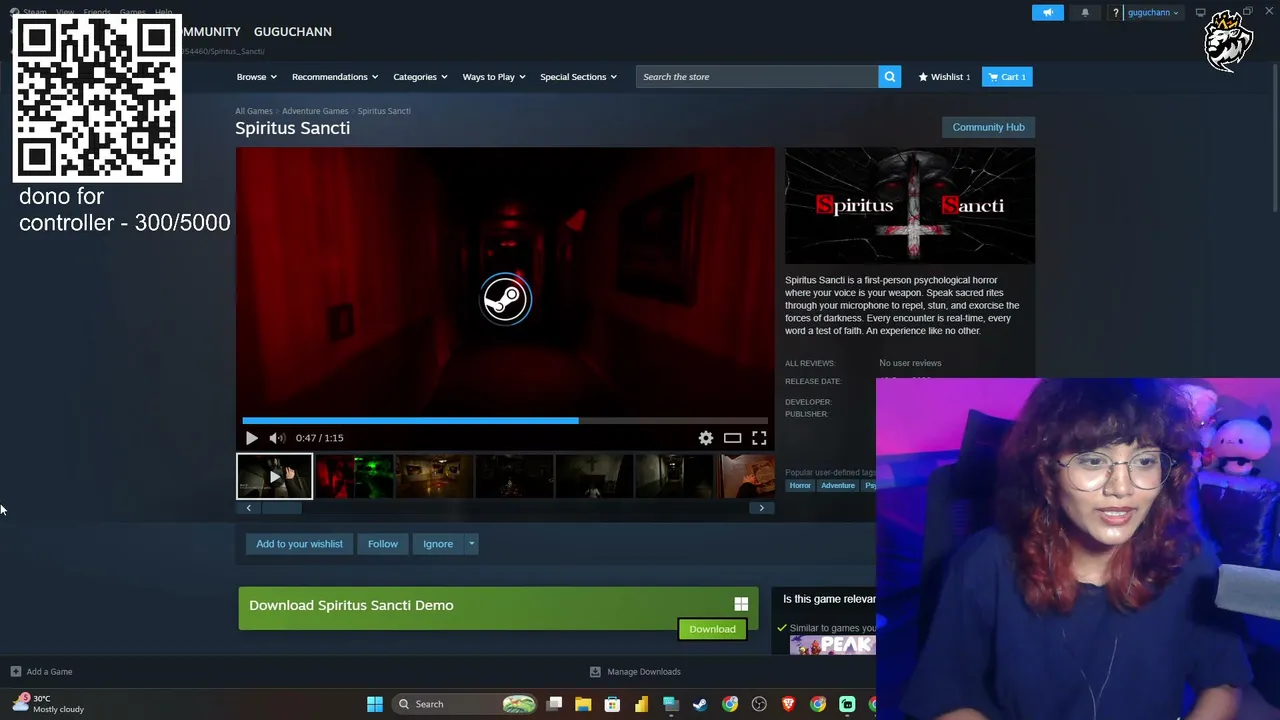
Task: Focus the Search the store field
Action: point(757,77)
